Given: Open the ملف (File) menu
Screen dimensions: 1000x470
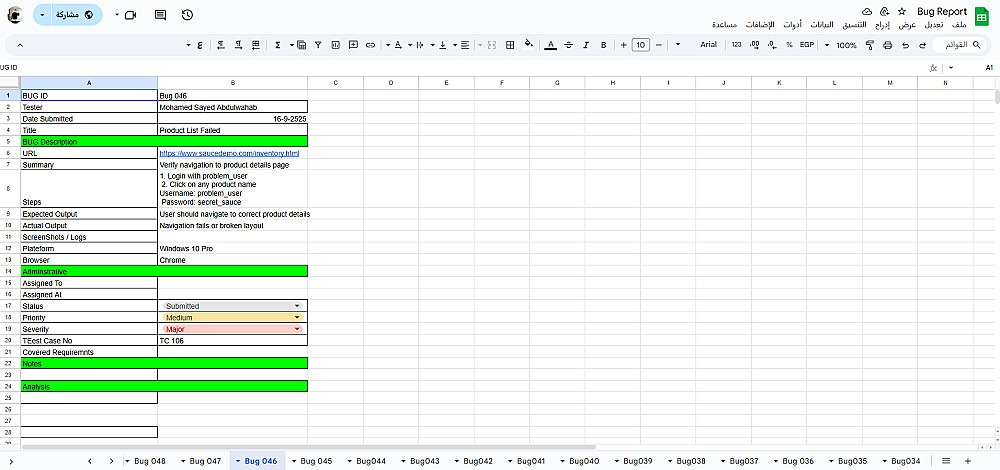Looking at the screenshot, I should (x=959, y=25).
